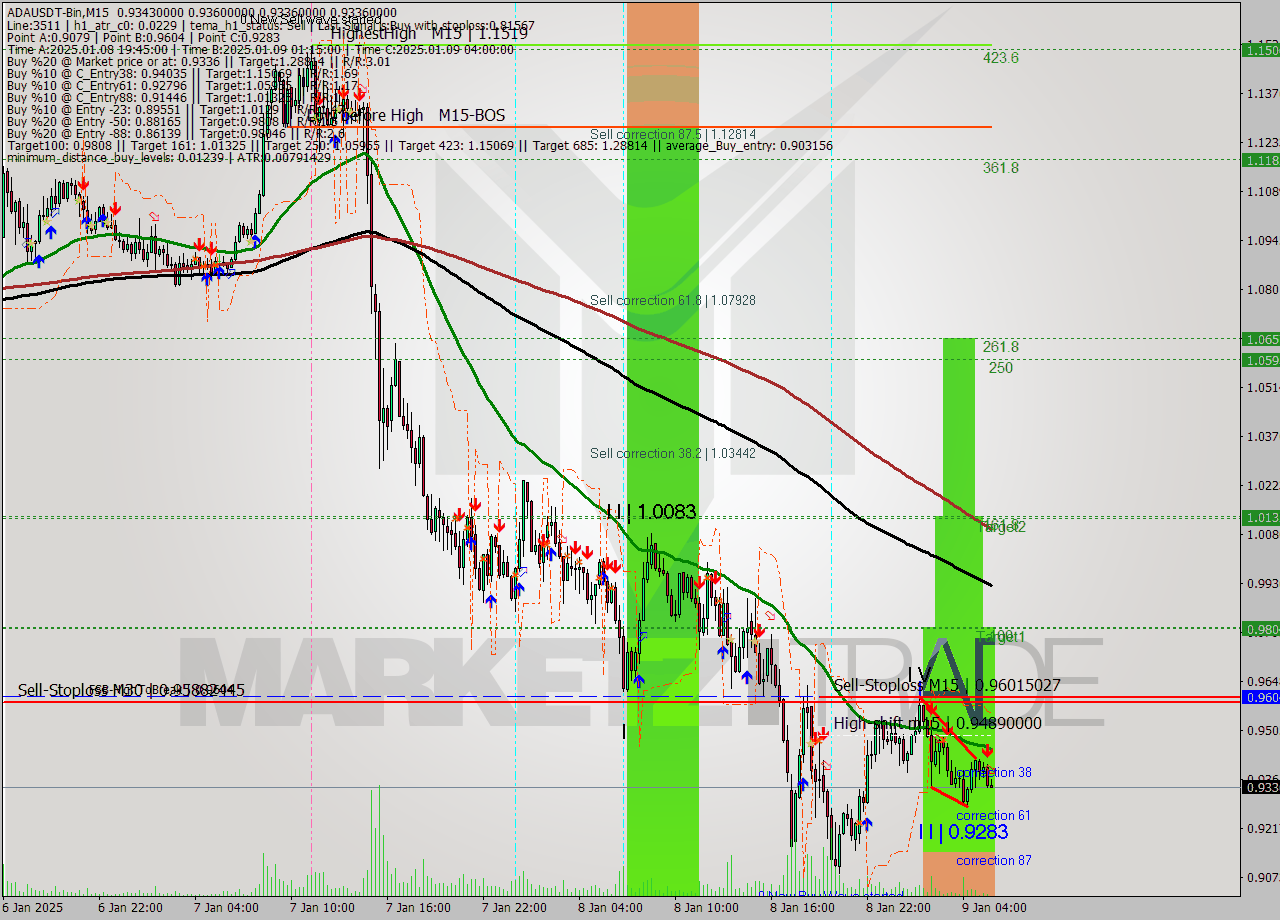Viewport: 1280px width, 920px height.
Task: Click the 423.6 Fibonacci level label
Action: point(1000,58)
